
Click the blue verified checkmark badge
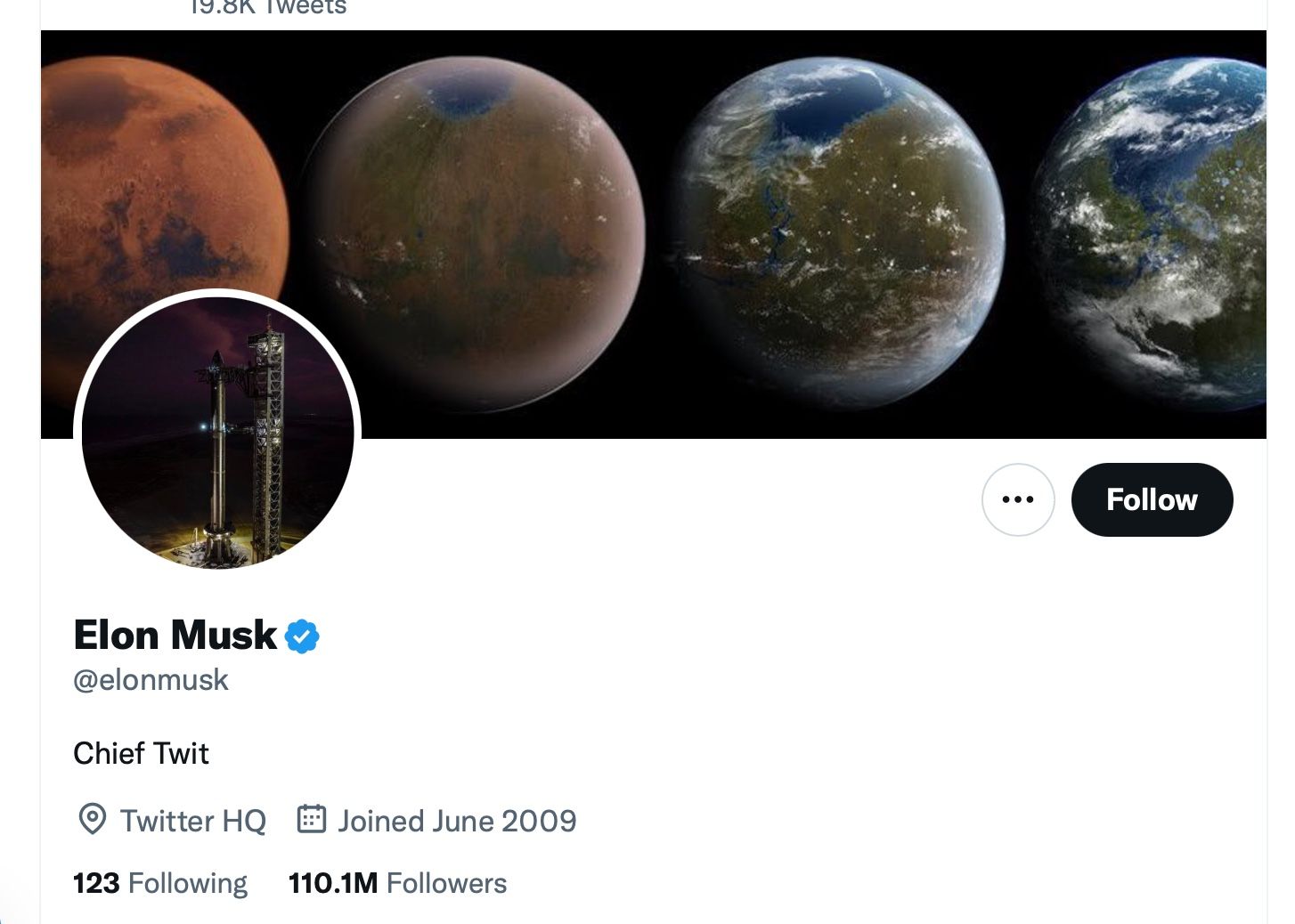click(x=302, y=636)
